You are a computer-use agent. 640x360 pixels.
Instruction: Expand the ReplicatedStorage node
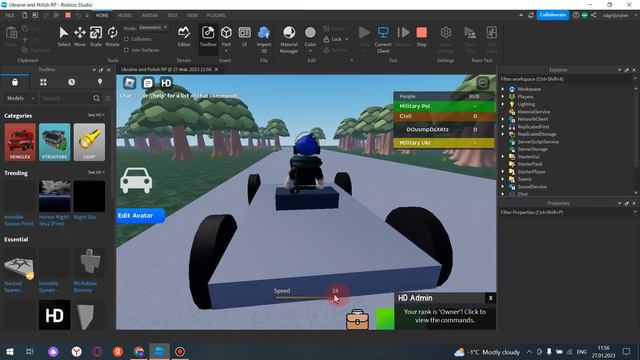[x=503, y=134]
